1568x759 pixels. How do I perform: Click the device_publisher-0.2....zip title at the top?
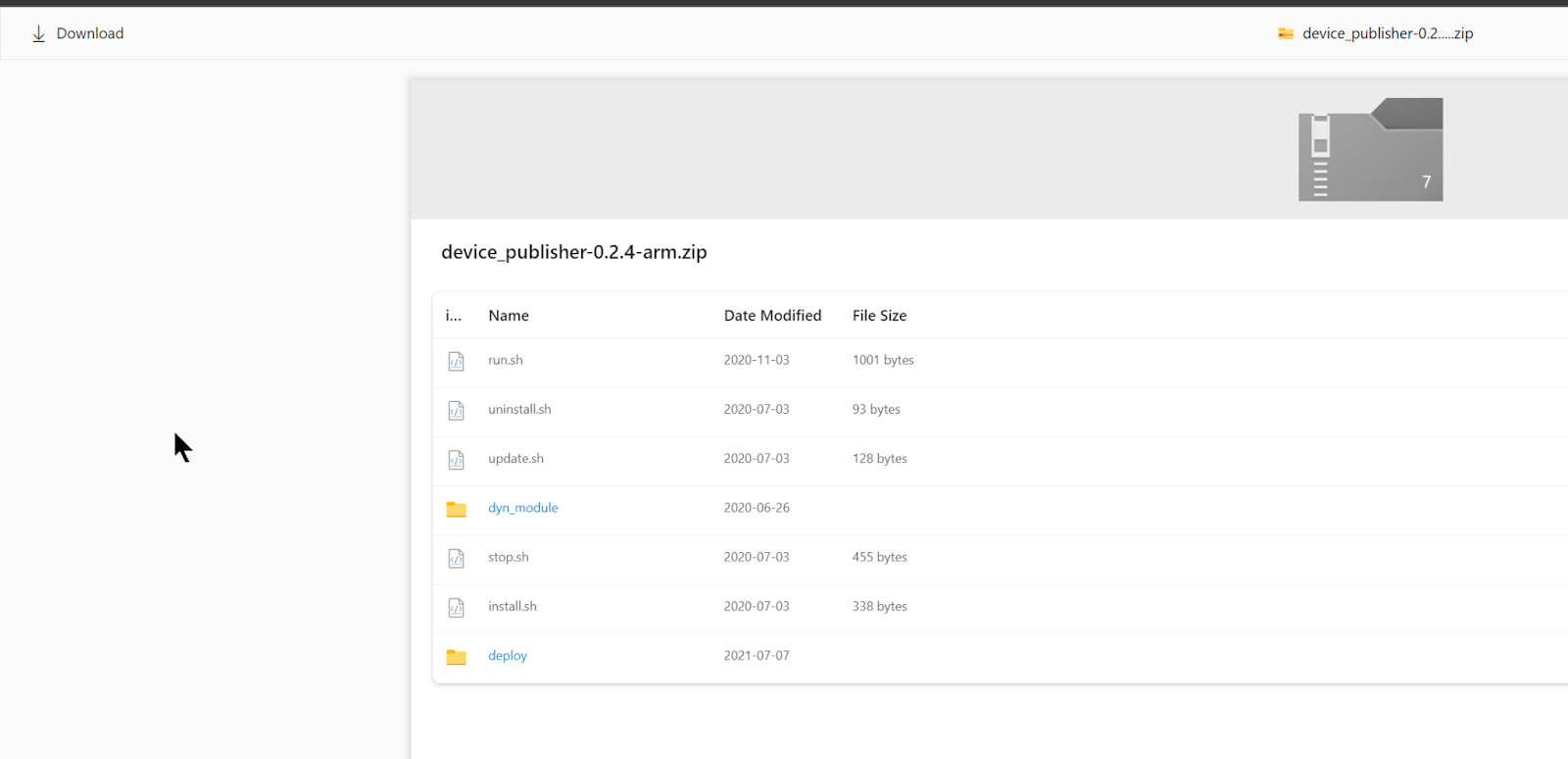1388,33
